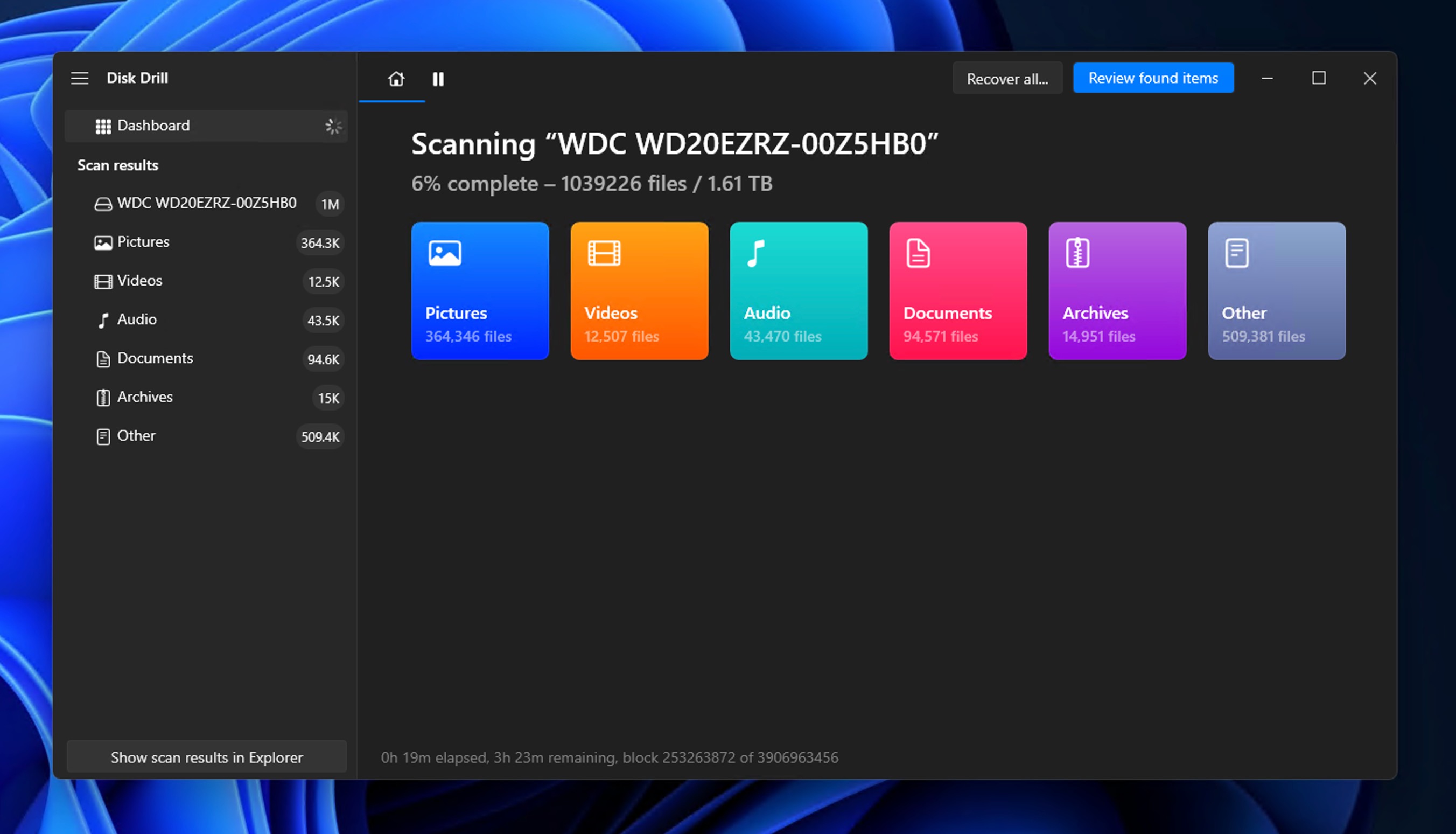Open the teal Audio card
Image resolution: width=1456 pixels, height=834 pixels.
799,291
